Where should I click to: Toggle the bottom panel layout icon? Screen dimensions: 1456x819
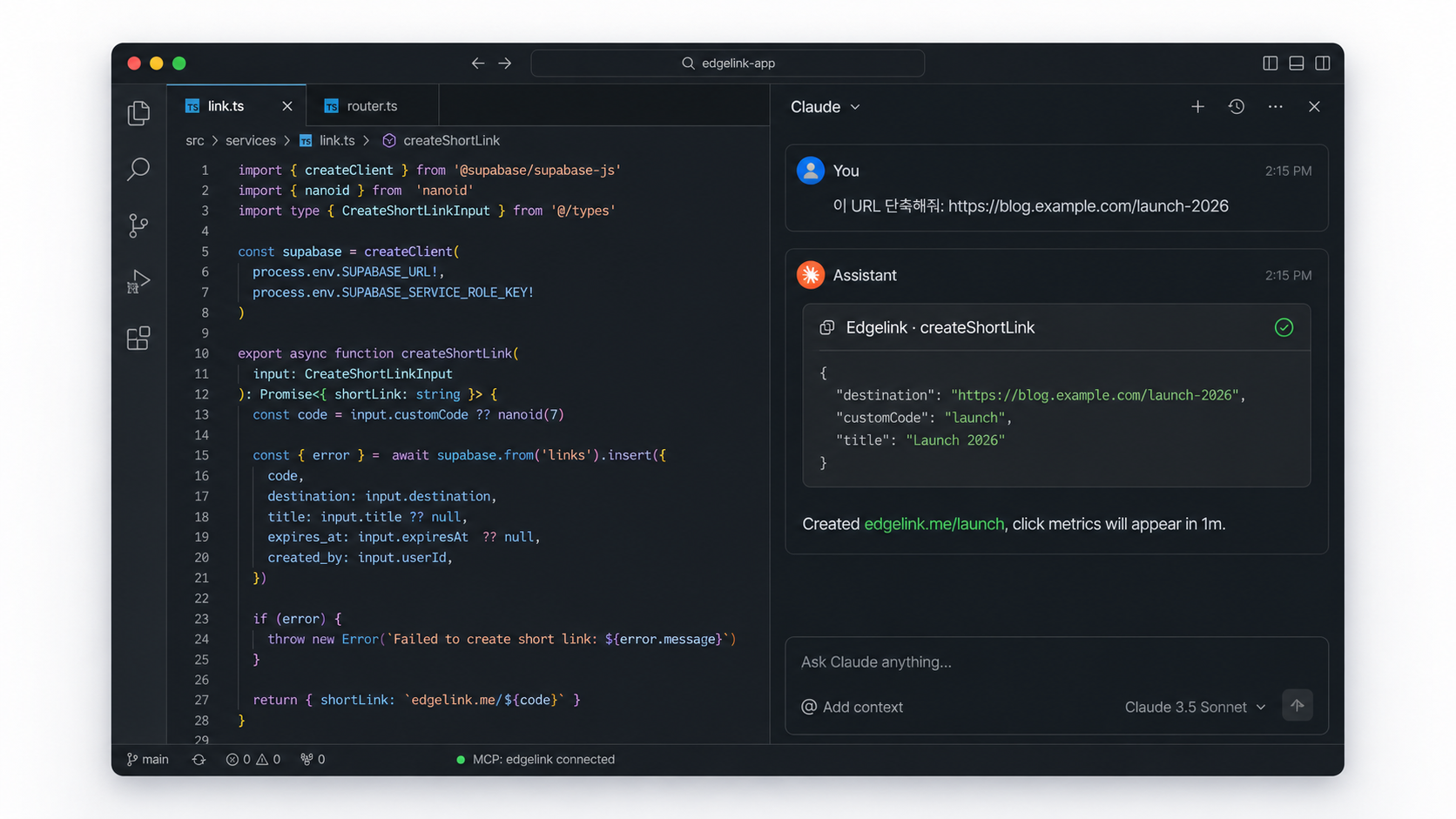click(1297, 63)
